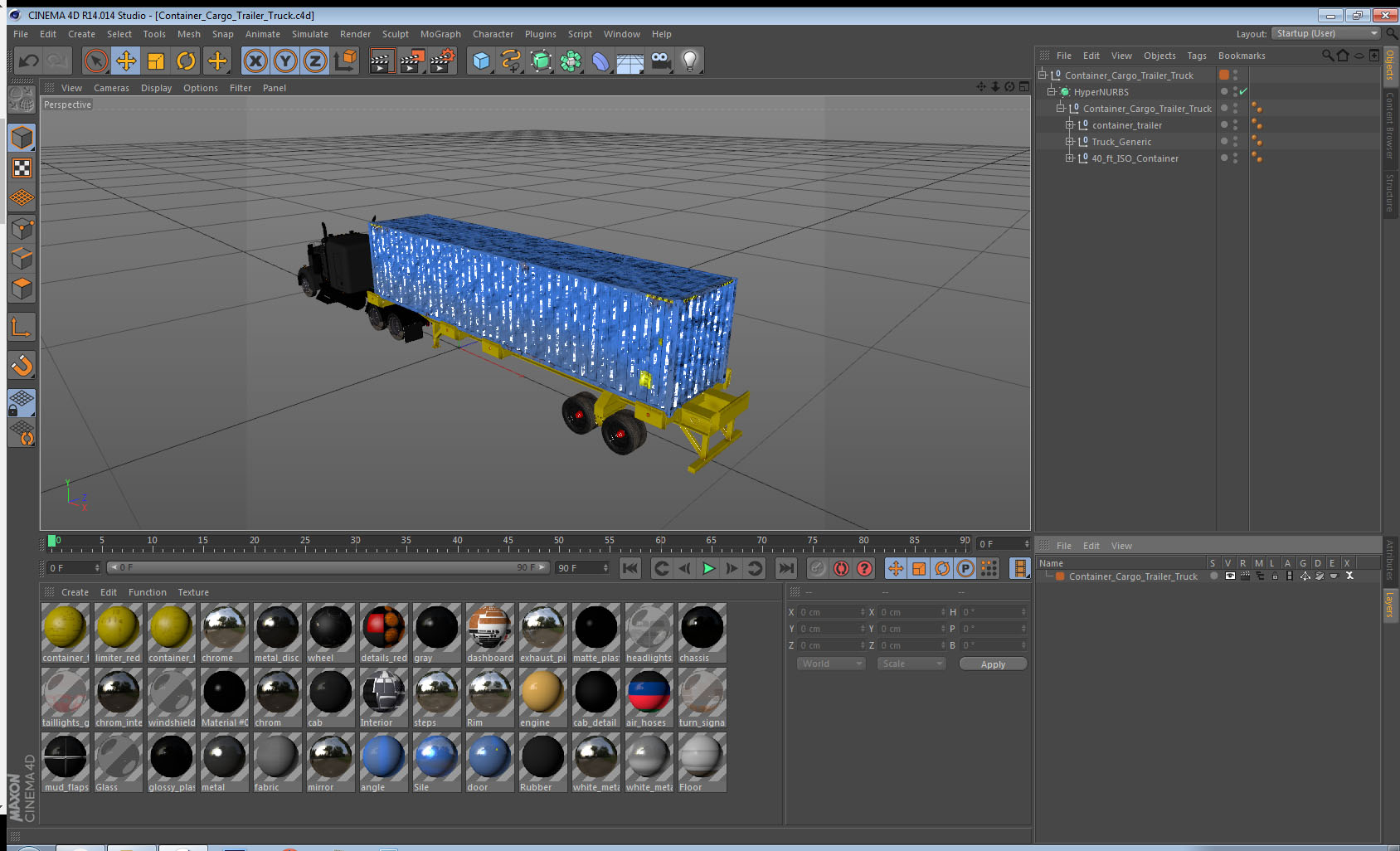
Task: Go to start of animation
Action: coord(630,568)
